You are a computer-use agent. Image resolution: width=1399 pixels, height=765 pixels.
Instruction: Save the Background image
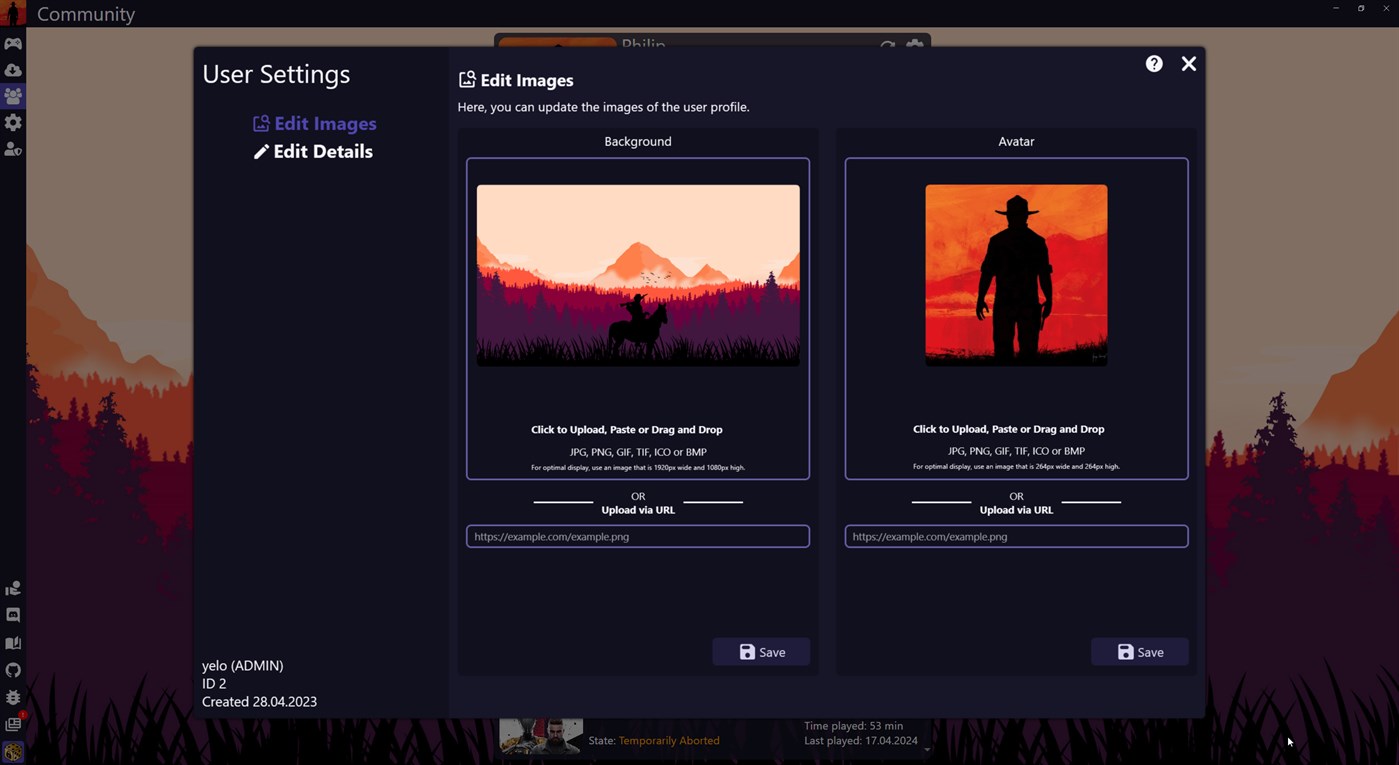click(x=761, y=652)
